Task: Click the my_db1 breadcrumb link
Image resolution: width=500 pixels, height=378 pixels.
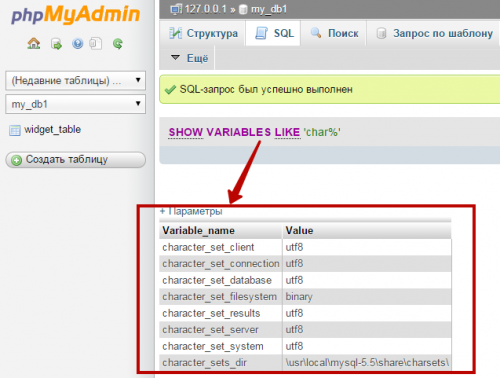Action: click(x=269, y=9)
